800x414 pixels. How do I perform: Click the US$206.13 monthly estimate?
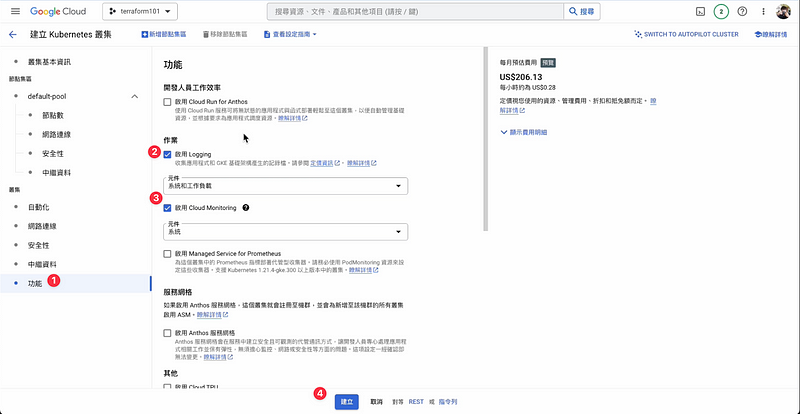(x=521, y=77)
